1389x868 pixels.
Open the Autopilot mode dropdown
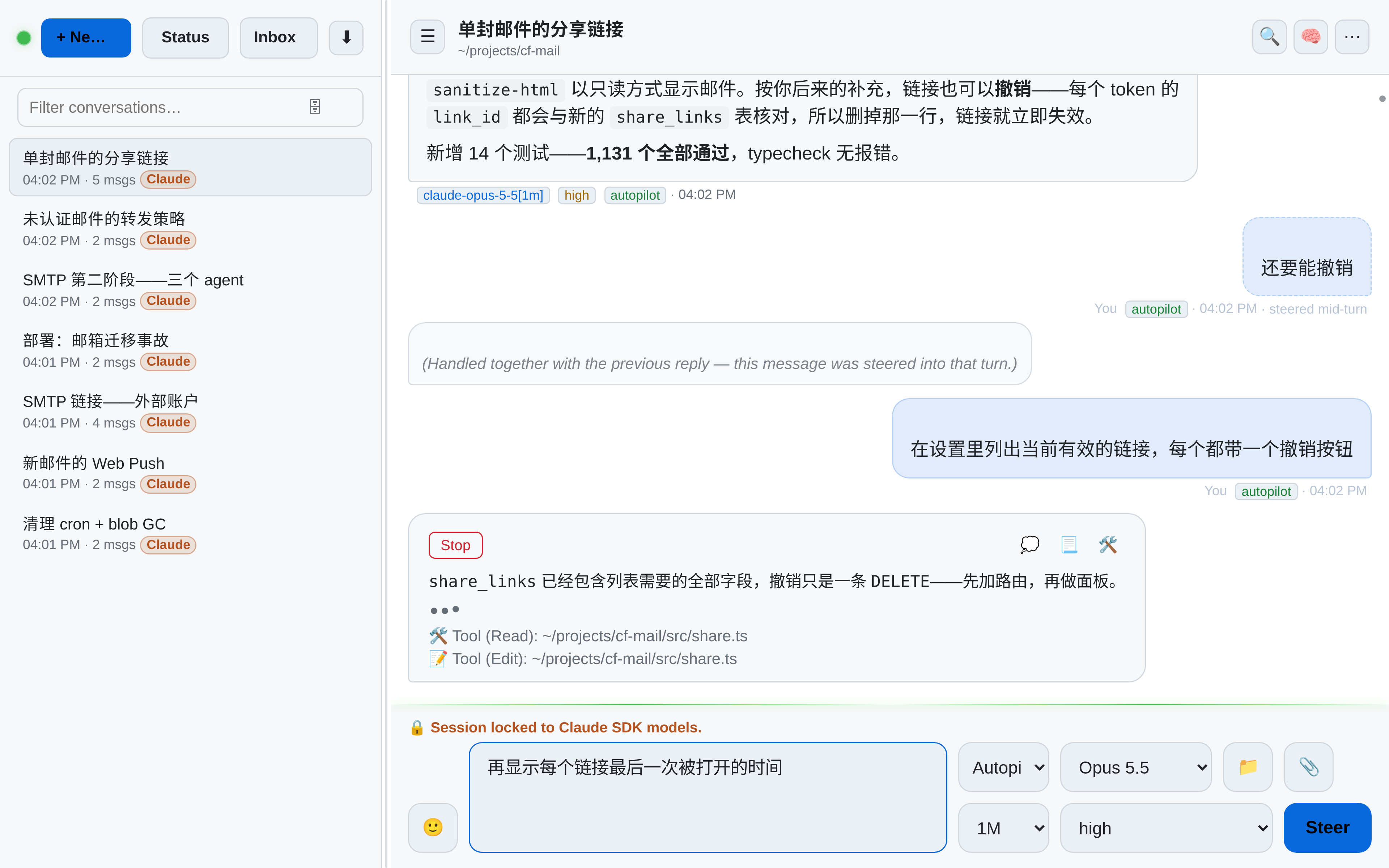tap(1003, 767)
